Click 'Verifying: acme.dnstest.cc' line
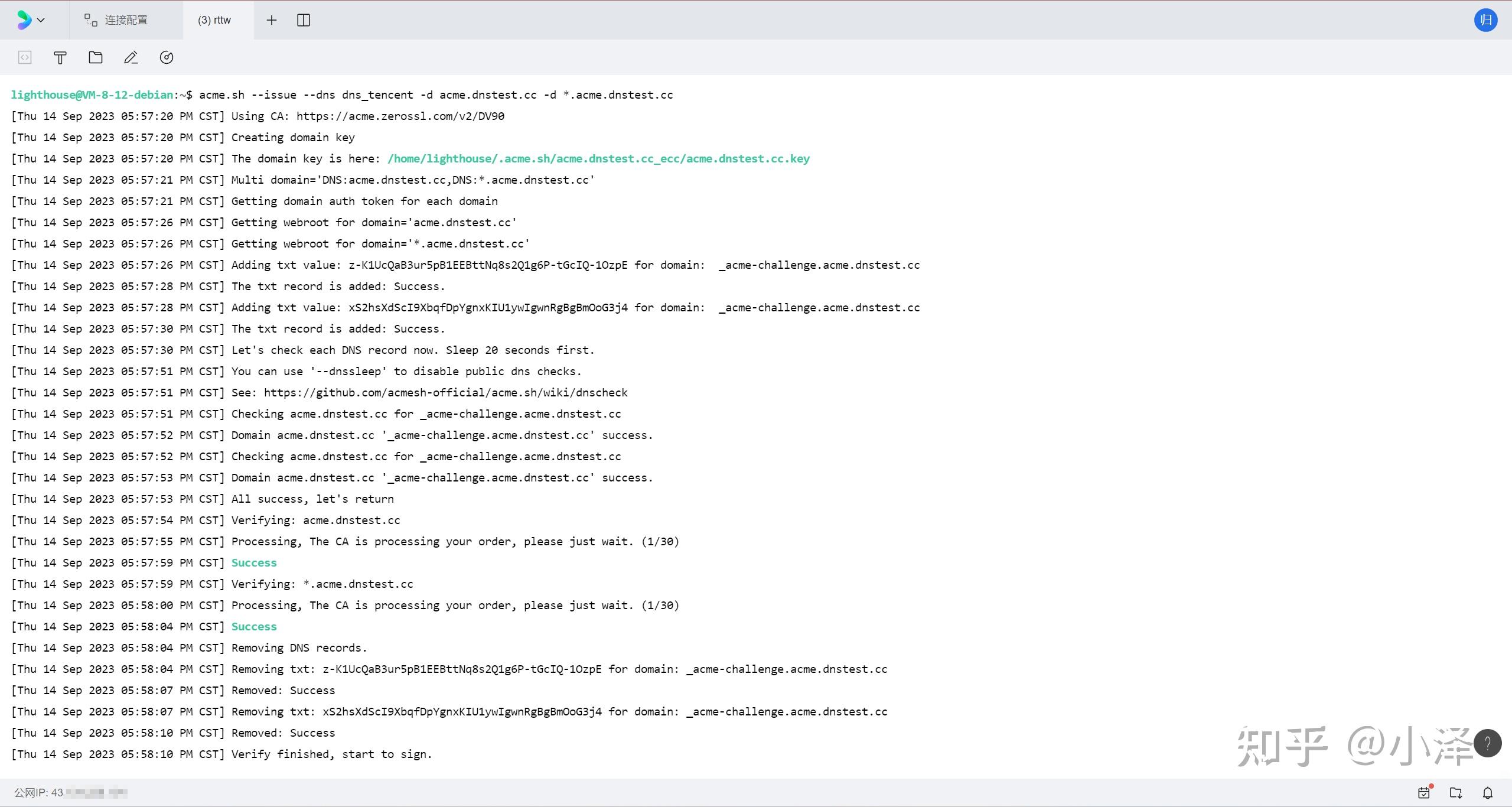Screen dimensions: 1512x807 [206, 520]
